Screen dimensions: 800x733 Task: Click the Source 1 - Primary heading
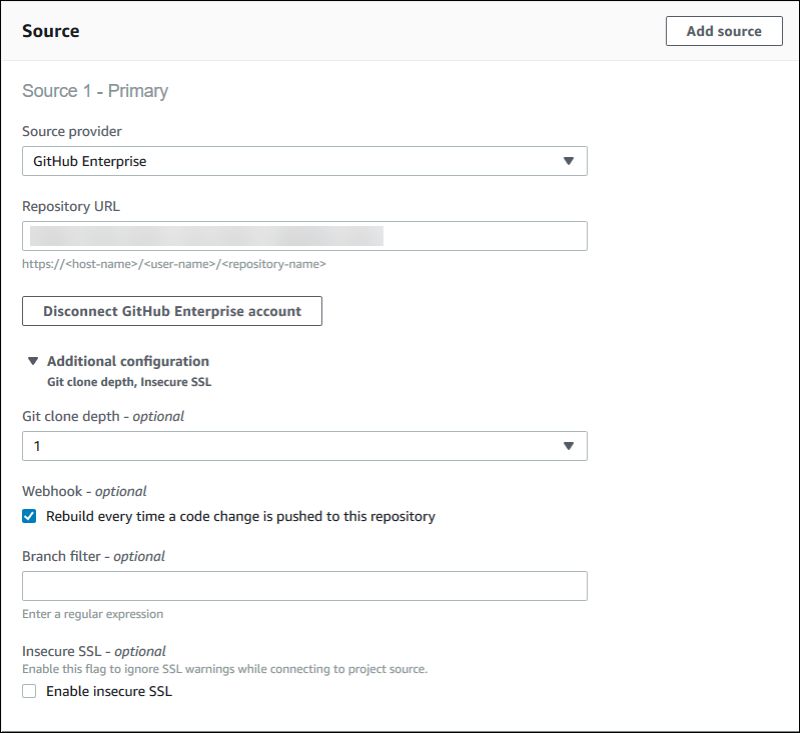pyautogui.click(x=94, y=90)
